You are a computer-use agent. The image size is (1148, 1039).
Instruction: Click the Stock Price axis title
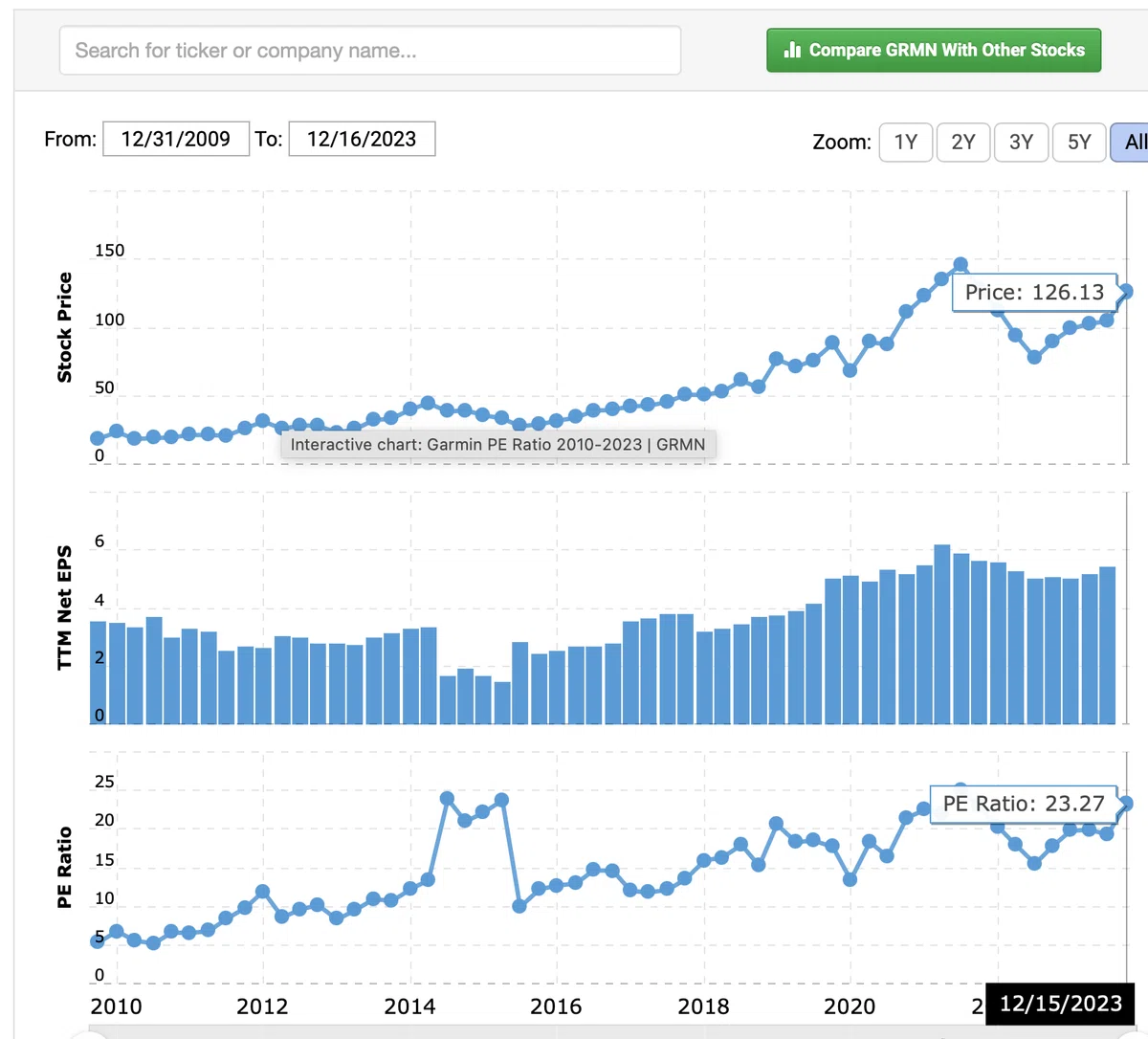[x=64, y=327]
